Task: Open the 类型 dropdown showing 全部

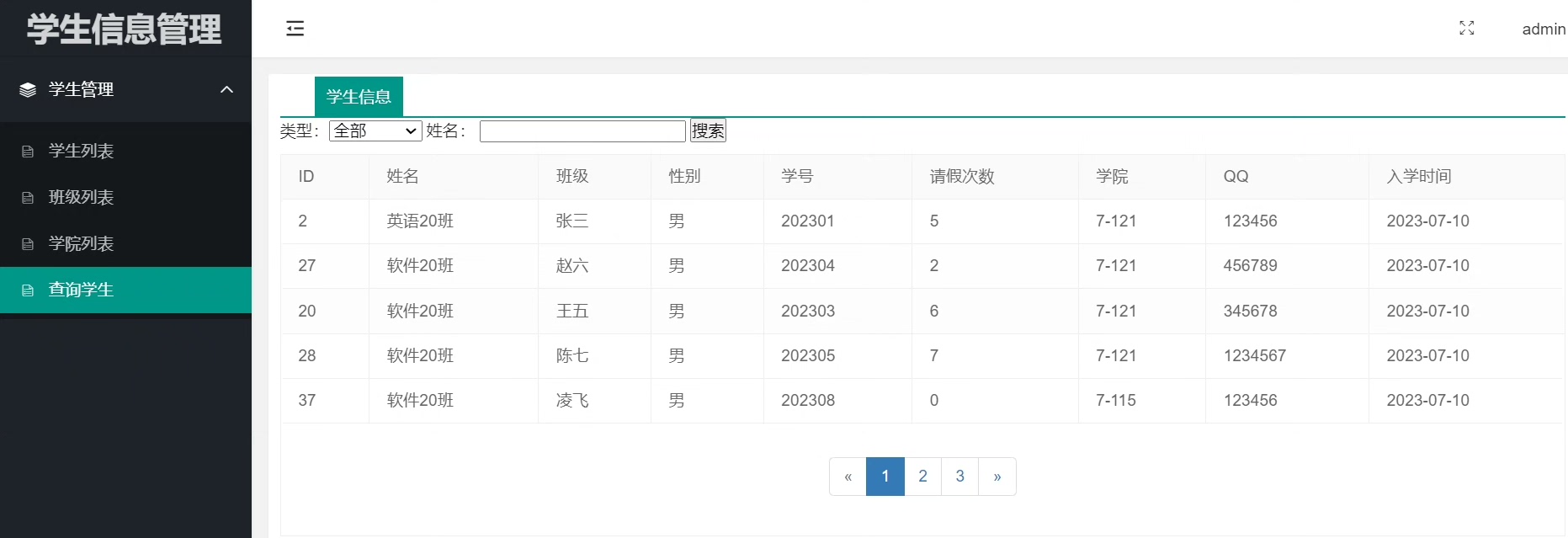Action: coord(375,131)
